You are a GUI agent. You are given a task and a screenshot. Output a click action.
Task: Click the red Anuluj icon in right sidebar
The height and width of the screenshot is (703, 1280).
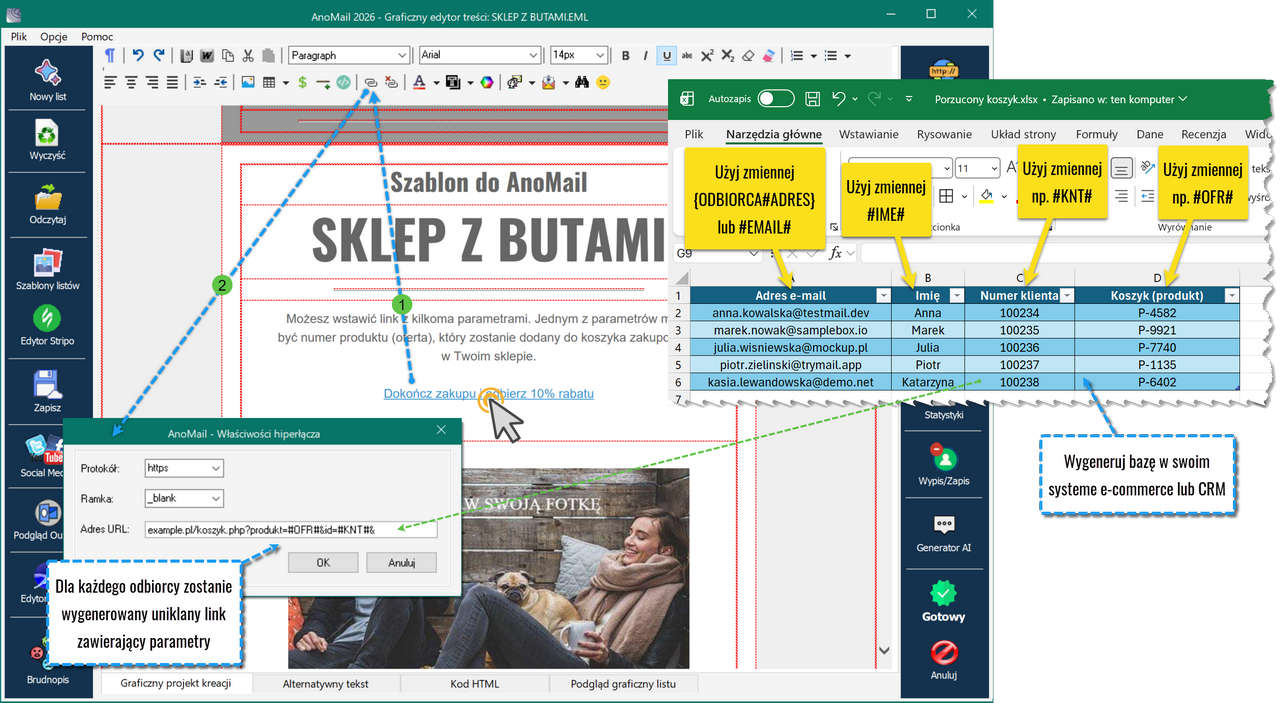944,653
